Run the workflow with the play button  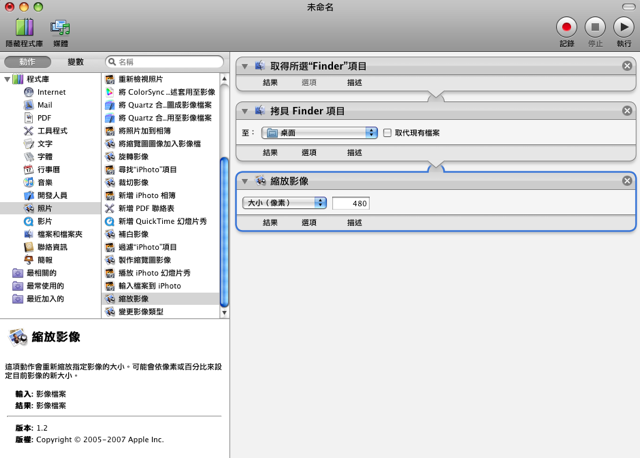pyautogui.click(x=624, y=27)
